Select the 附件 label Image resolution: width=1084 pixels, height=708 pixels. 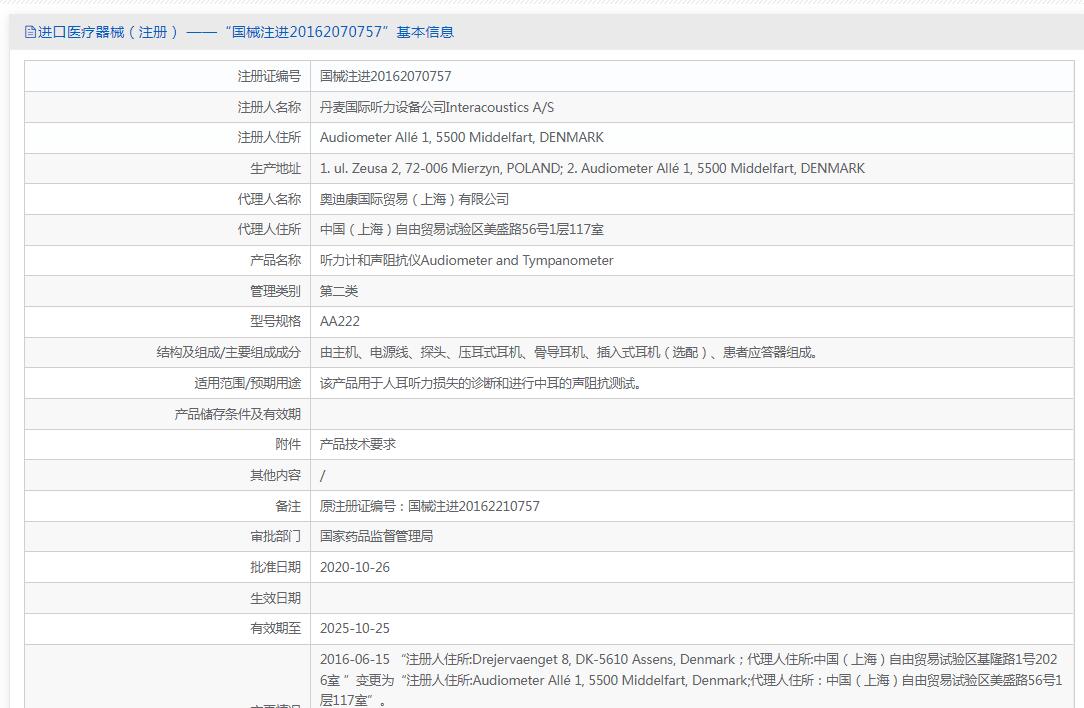click(288, 445)
